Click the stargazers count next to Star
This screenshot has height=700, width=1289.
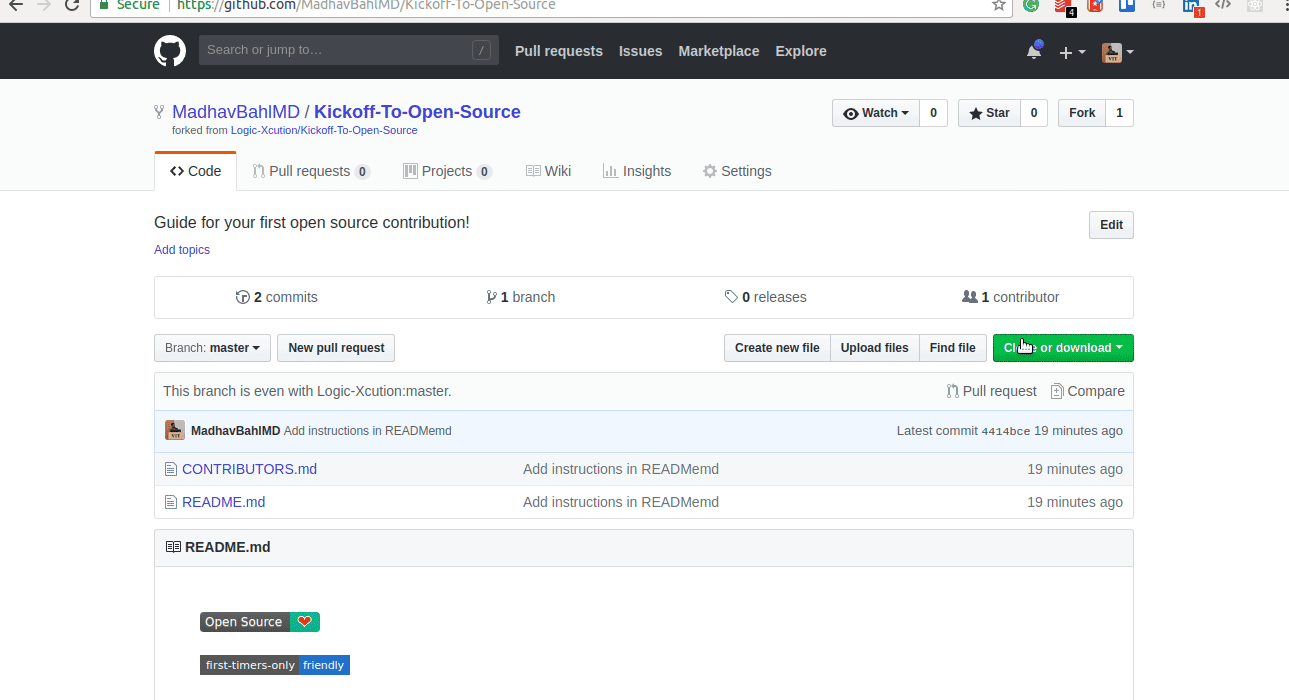tap(1034, 113)
